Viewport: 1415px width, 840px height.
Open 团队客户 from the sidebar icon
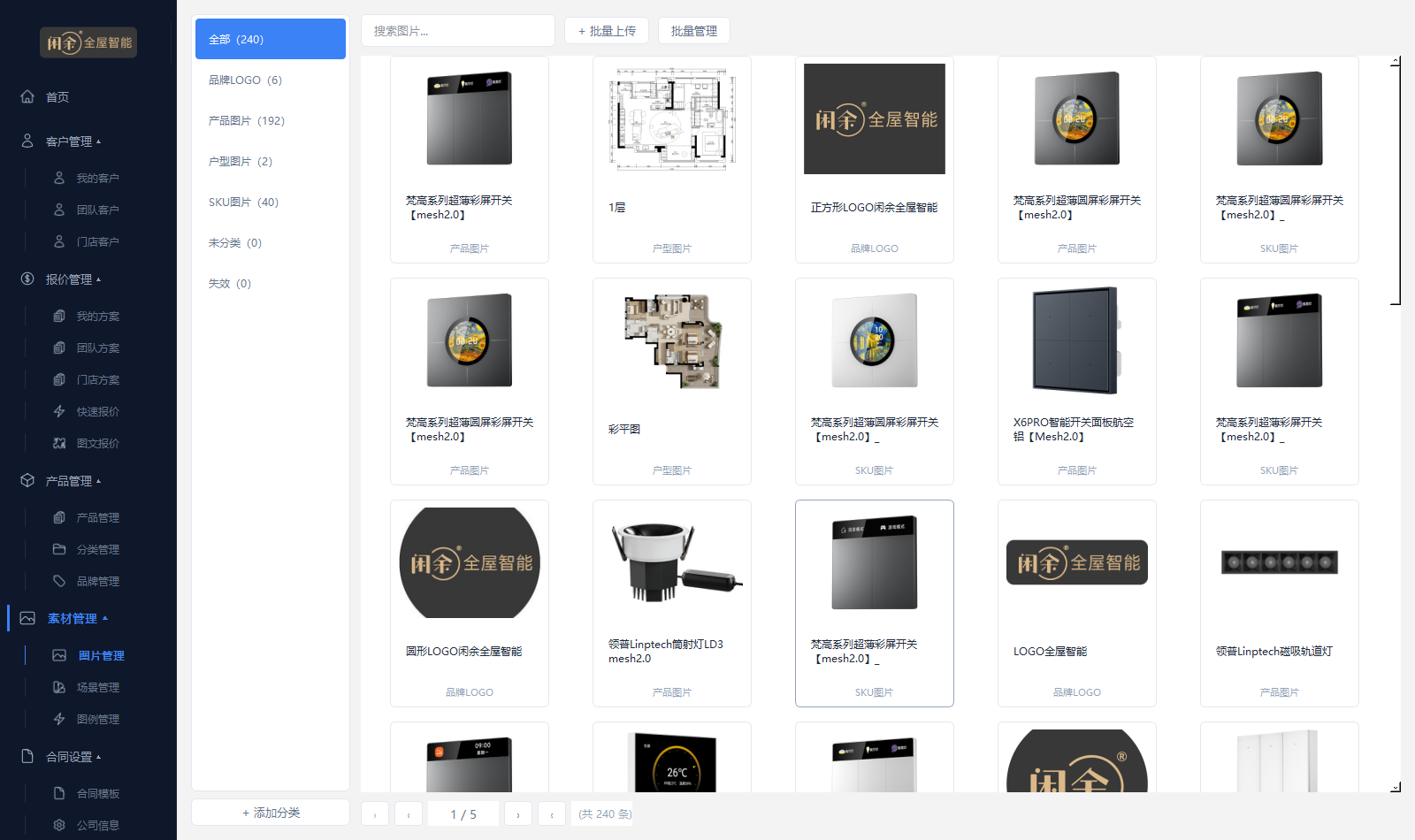point(59,210)
